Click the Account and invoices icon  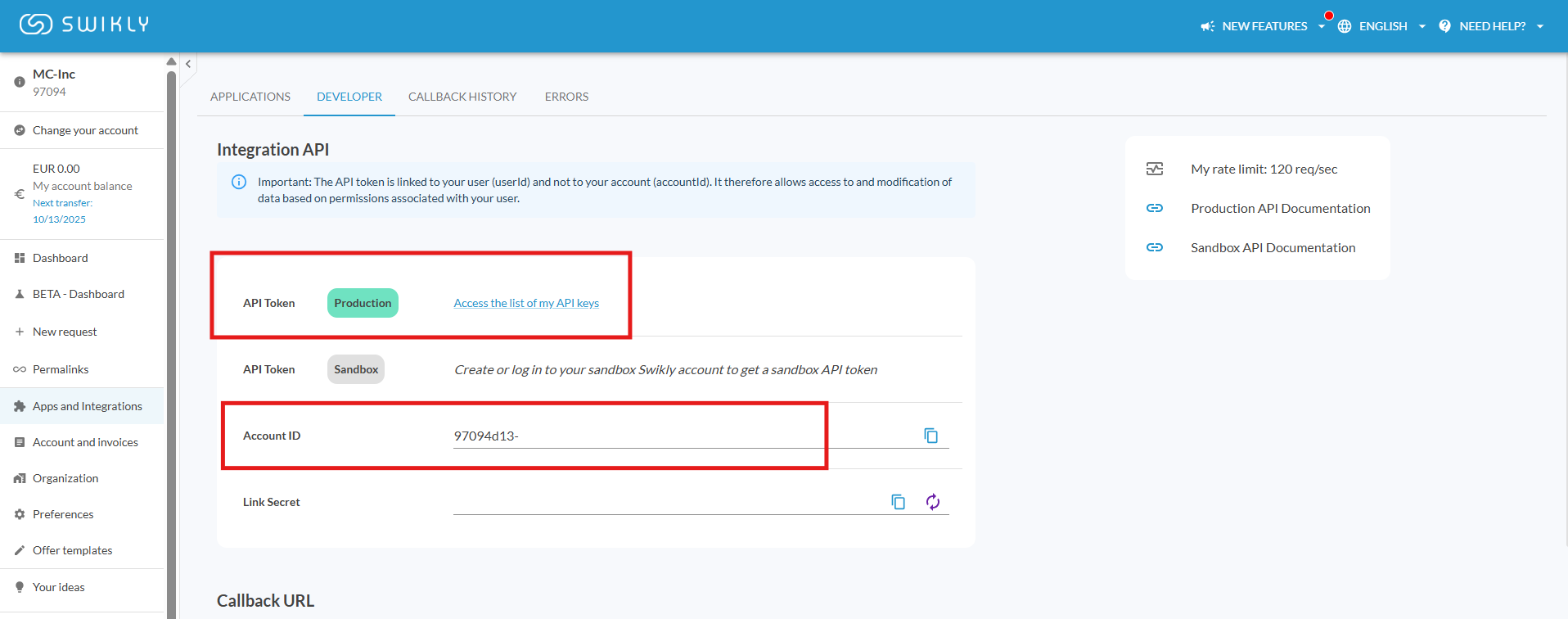coord(20,442)
